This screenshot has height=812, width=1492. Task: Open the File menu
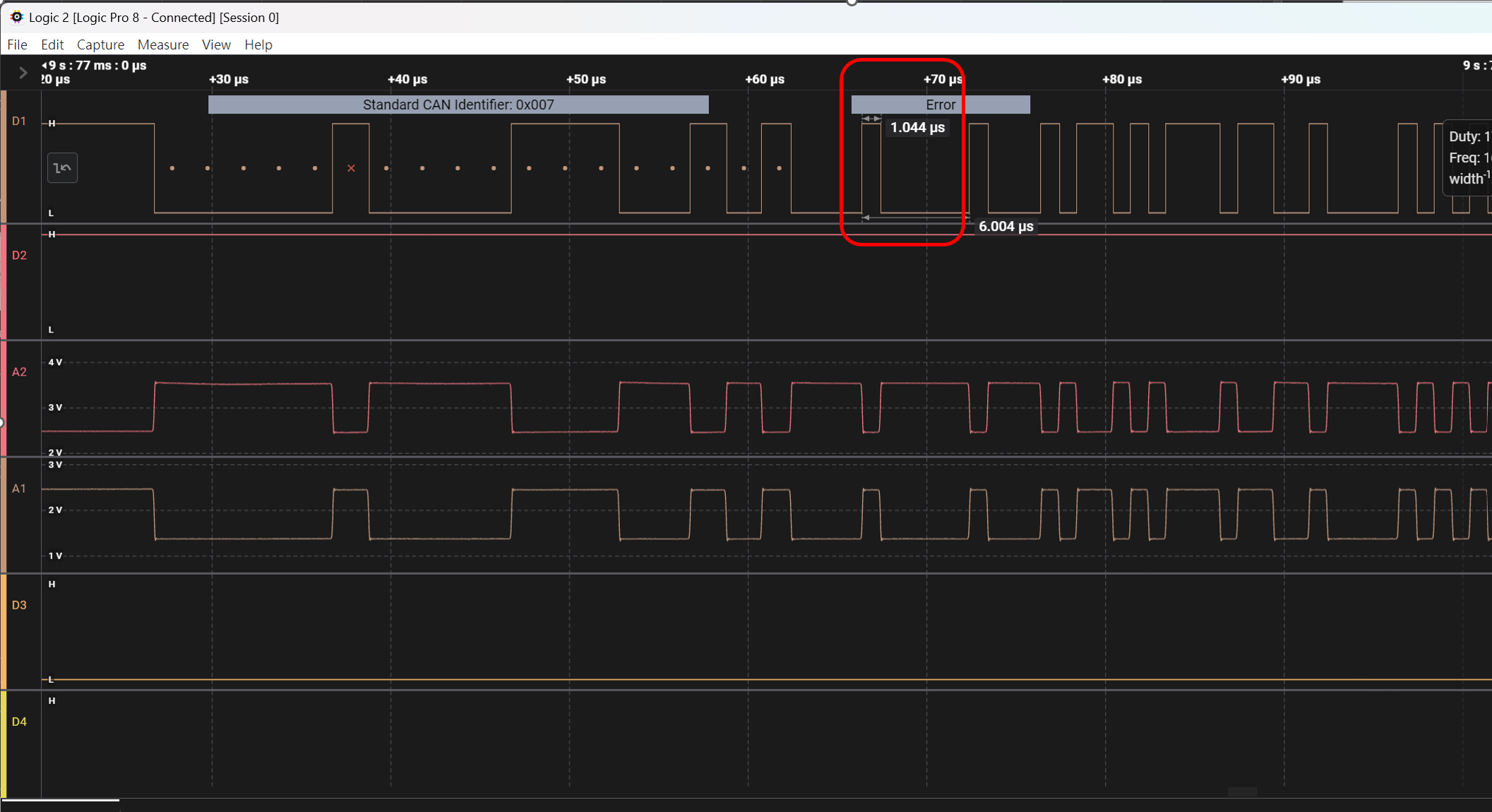(x=17, y=44)
